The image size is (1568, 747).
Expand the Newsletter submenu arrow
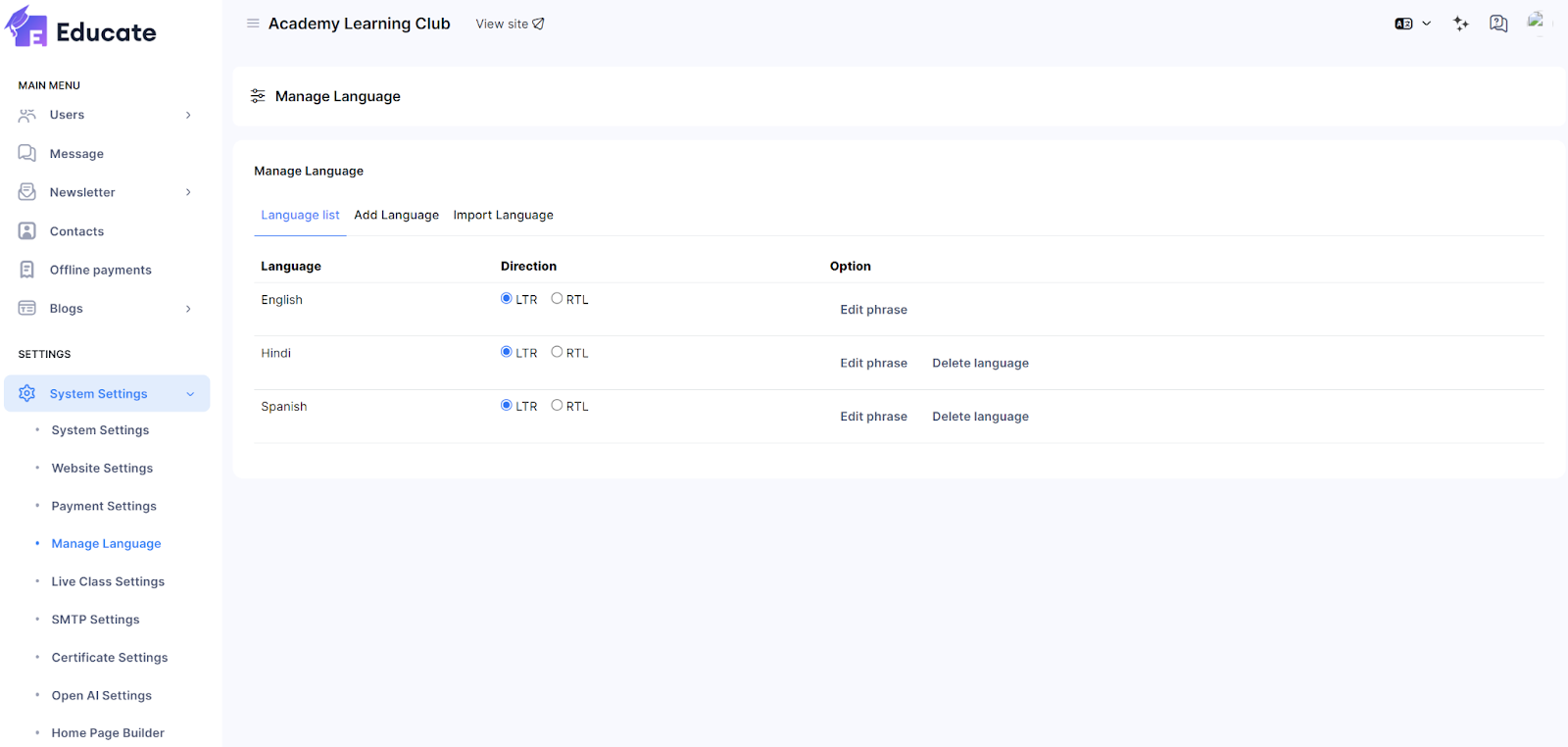(x=188, y=192)
